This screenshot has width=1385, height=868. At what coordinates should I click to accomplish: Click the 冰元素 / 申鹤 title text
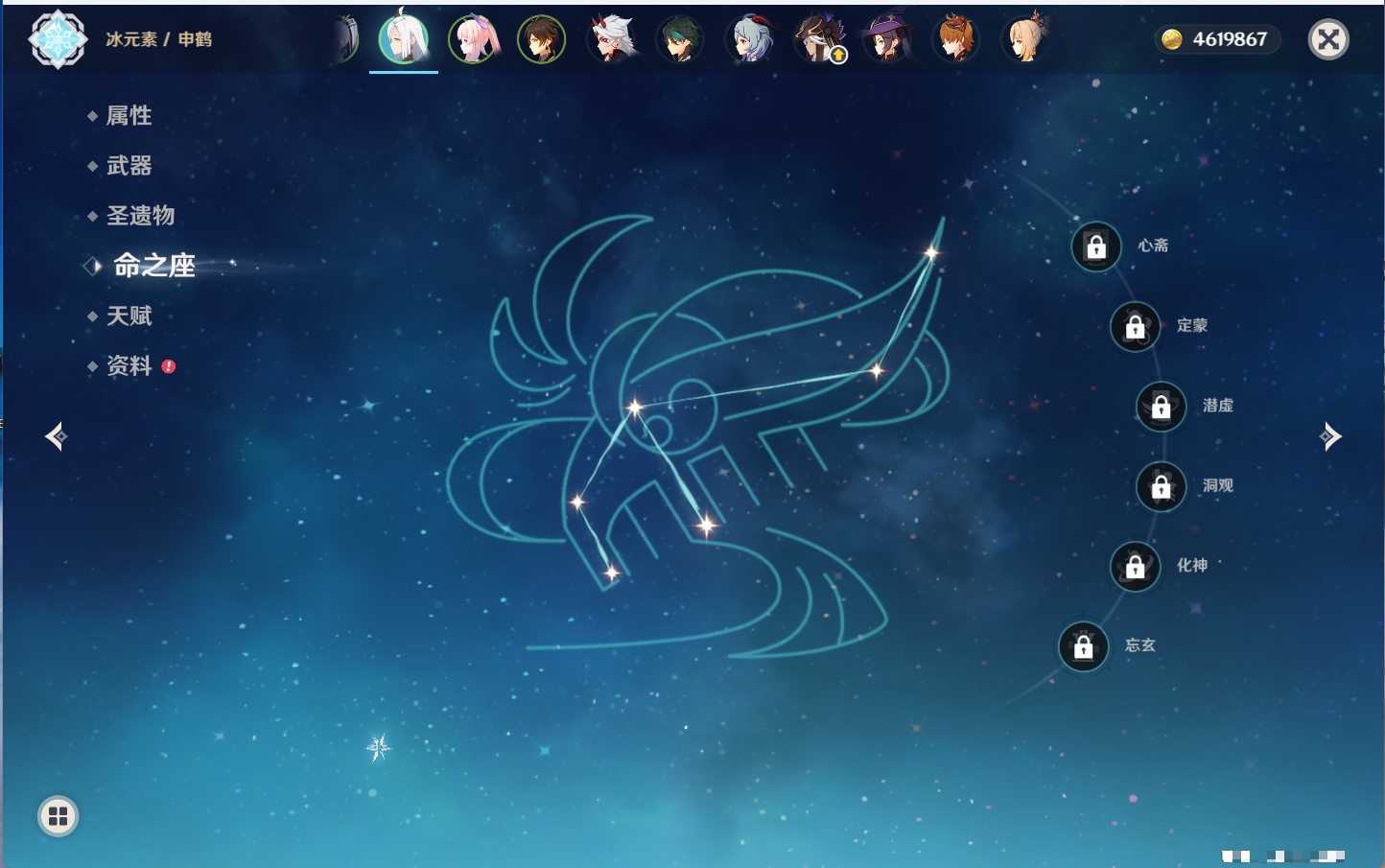tap(158, 39)
